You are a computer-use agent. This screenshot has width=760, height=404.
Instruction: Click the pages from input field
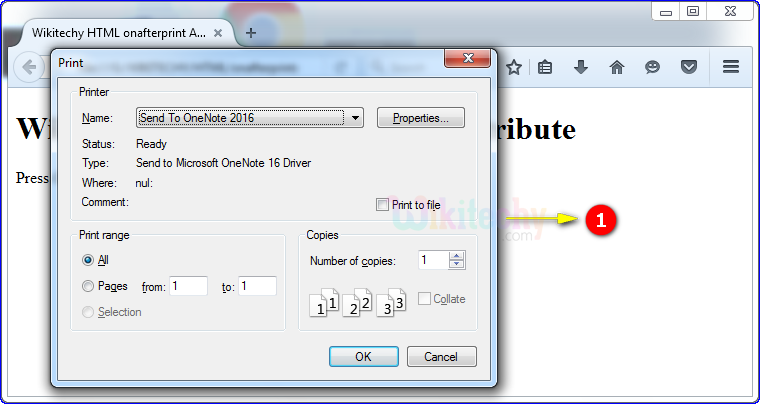tap(188, 287)
